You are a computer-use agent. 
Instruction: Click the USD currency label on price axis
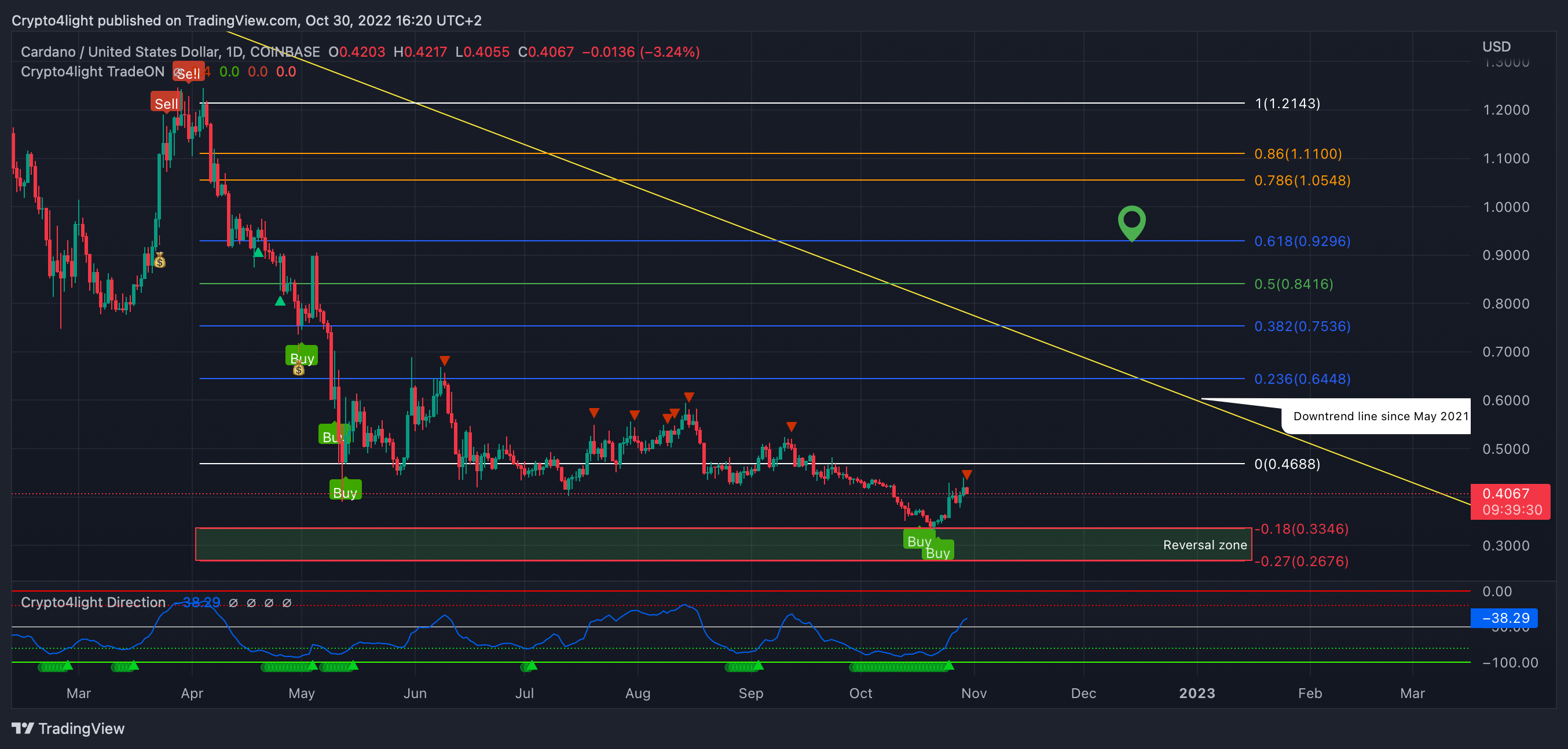point(1496,46)
